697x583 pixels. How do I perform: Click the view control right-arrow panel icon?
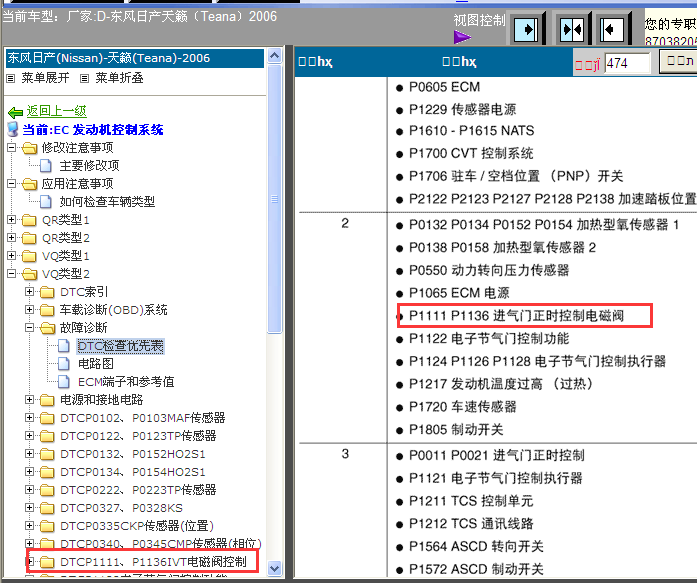point(526,30)
